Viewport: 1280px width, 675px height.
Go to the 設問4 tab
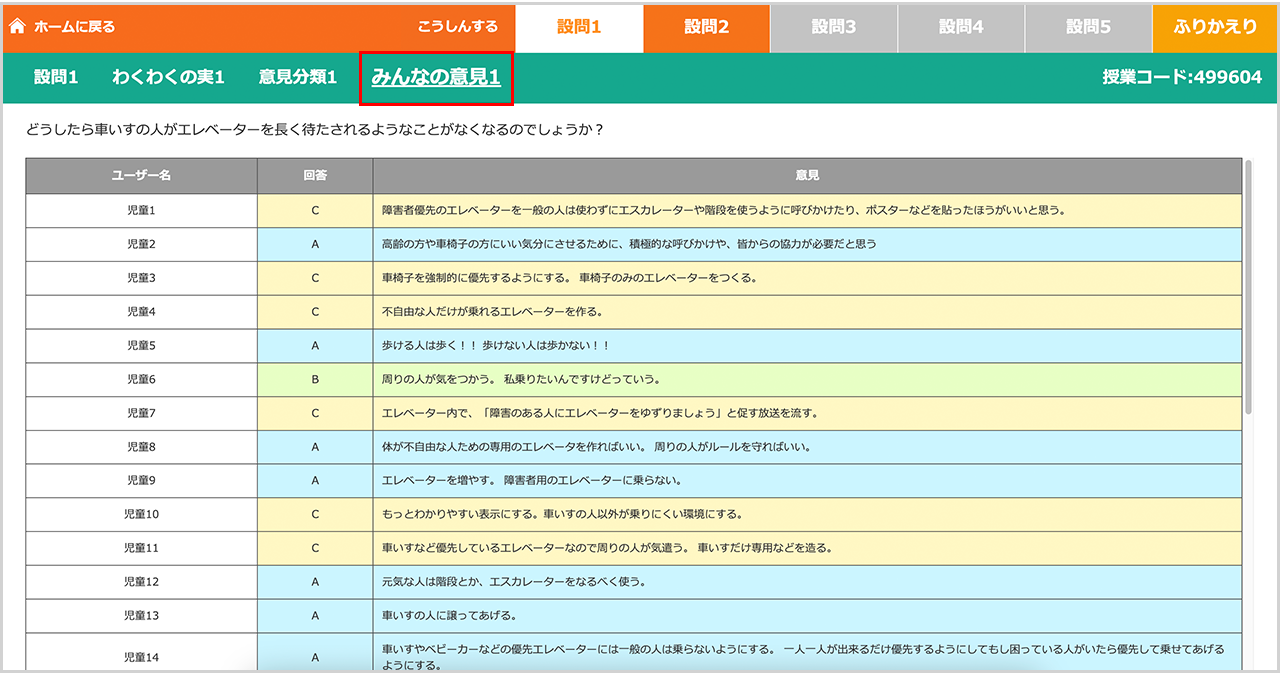click(961, 28)
